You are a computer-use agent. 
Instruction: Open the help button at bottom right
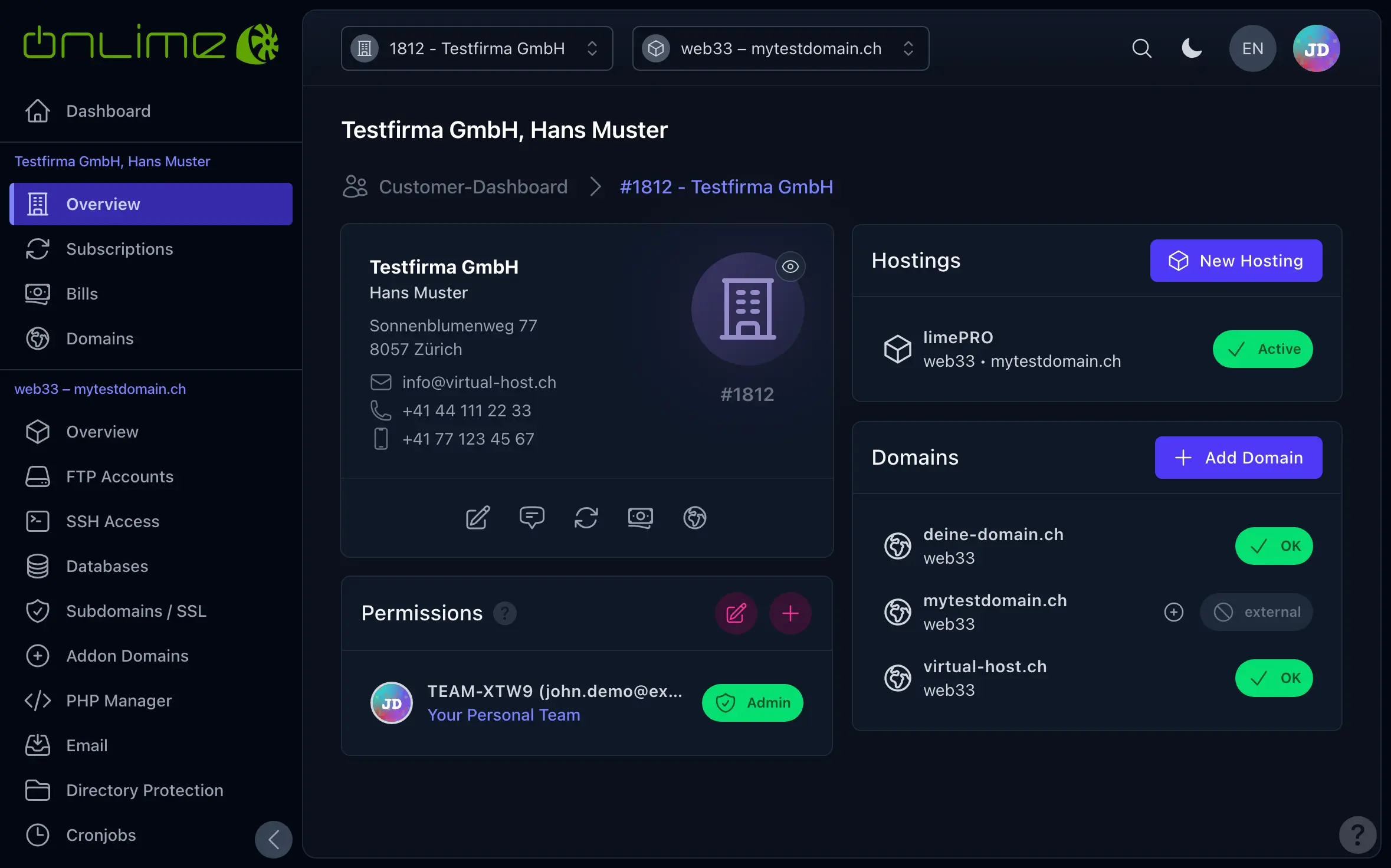pos(1357,835)
